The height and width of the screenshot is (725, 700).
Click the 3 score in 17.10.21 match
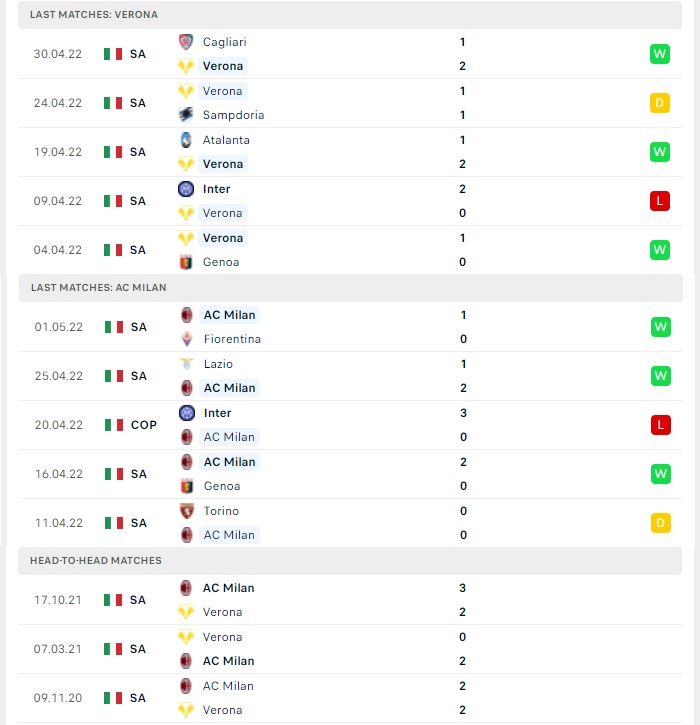coord(462,588)
